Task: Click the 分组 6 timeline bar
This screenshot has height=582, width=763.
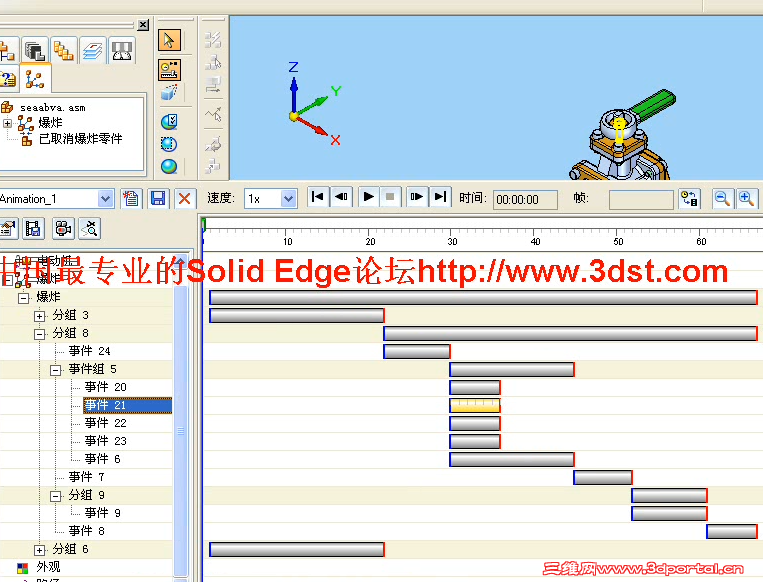Action: [x=297, y=550]
